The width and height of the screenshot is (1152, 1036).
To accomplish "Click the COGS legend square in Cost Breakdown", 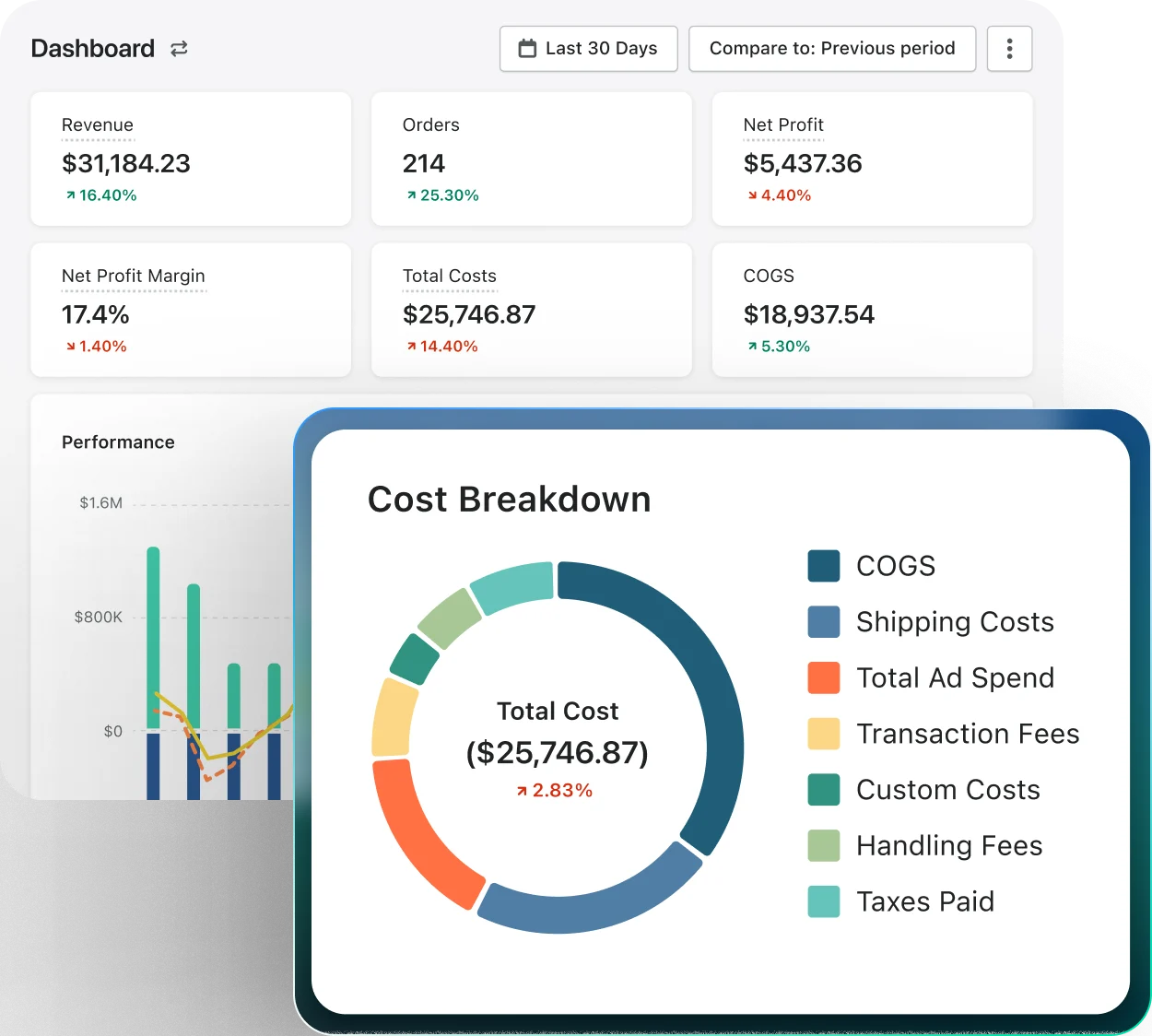I will [x=823, y=565].
